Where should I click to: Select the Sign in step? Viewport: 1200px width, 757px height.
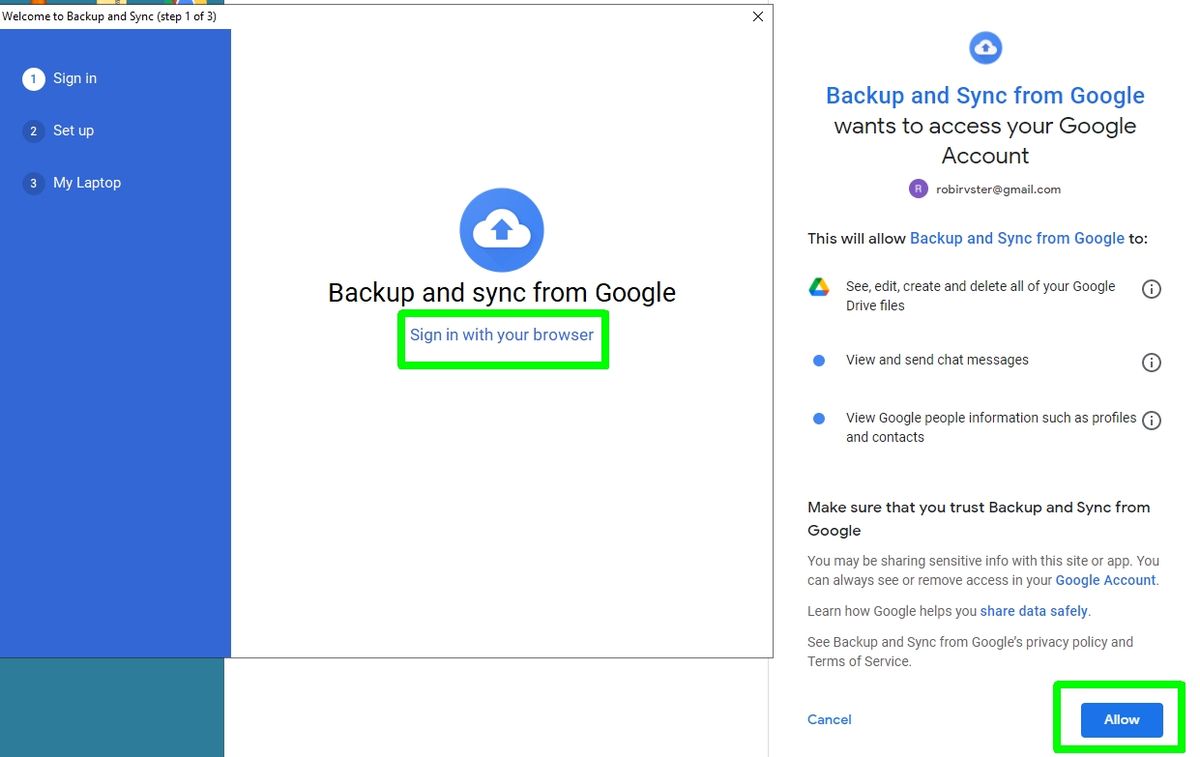(74, 78)
